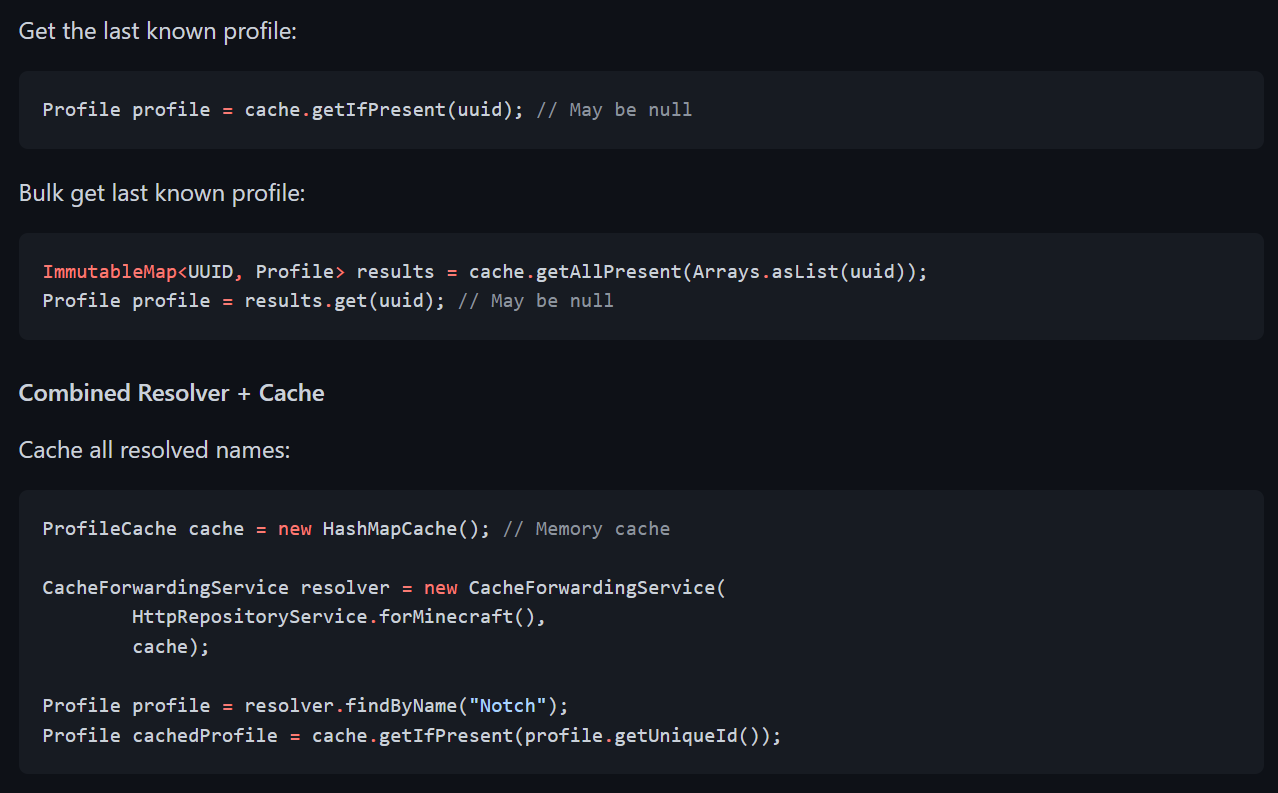Click the 'Cache all resolved names:' paragraph
Screen dimensions: 1278x793
coord(154,450)
